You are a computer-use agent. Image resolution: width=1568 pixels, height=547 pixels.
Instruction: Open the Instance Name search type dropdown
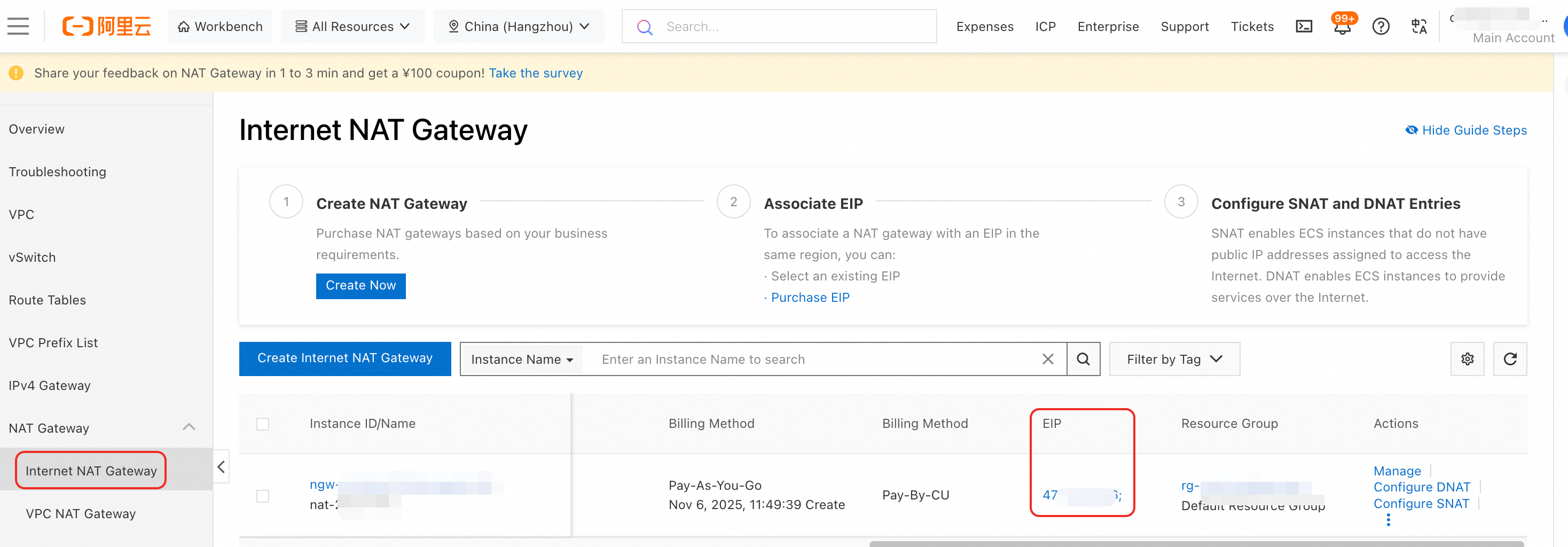pyautogui.click(x=522, y=360)
